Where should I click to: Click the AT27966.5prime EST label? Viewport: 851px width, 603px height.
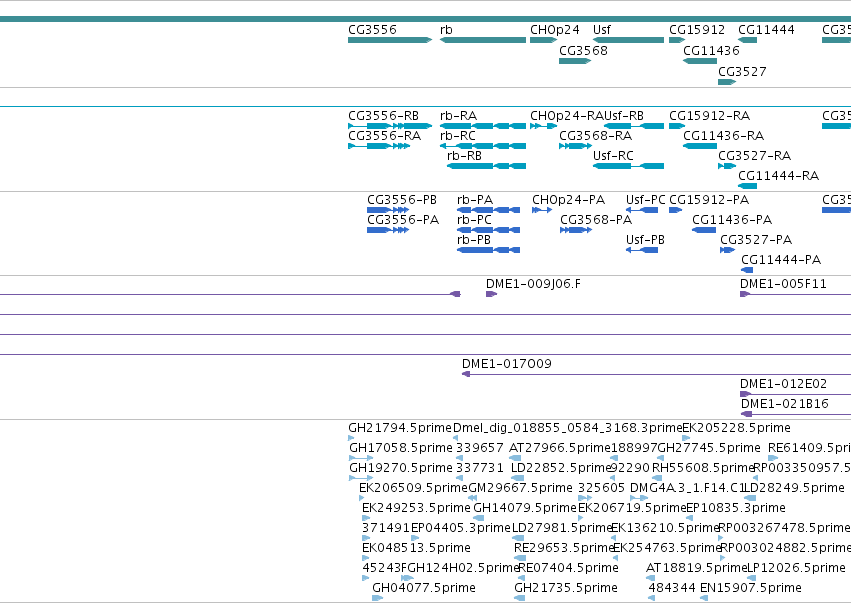[x=560, y=448]
